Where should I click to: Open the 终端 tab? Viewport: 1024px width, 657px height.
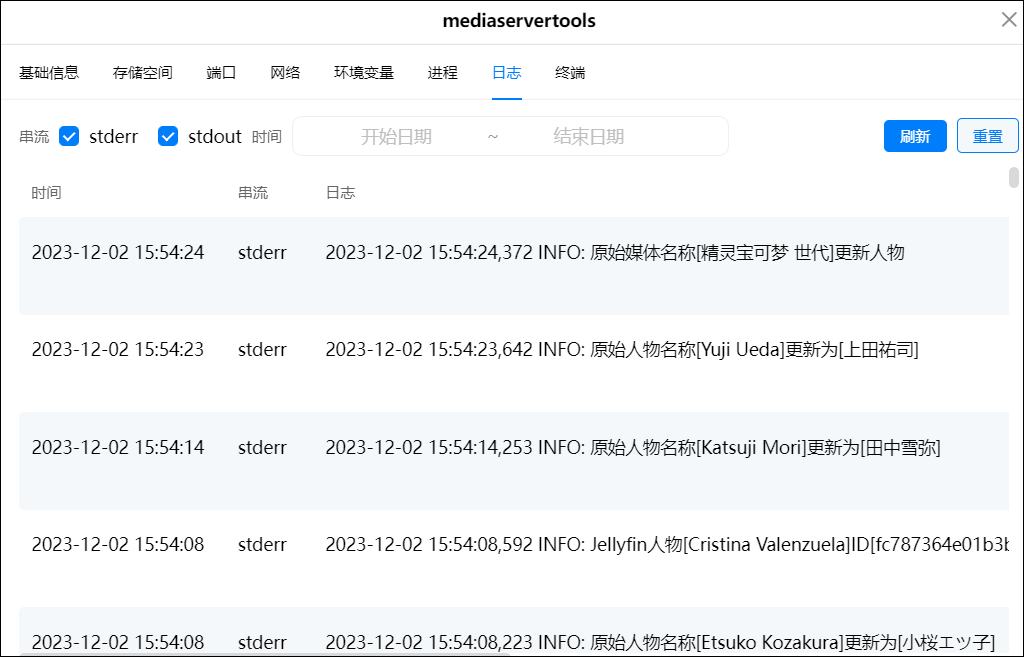coord(570,72)
